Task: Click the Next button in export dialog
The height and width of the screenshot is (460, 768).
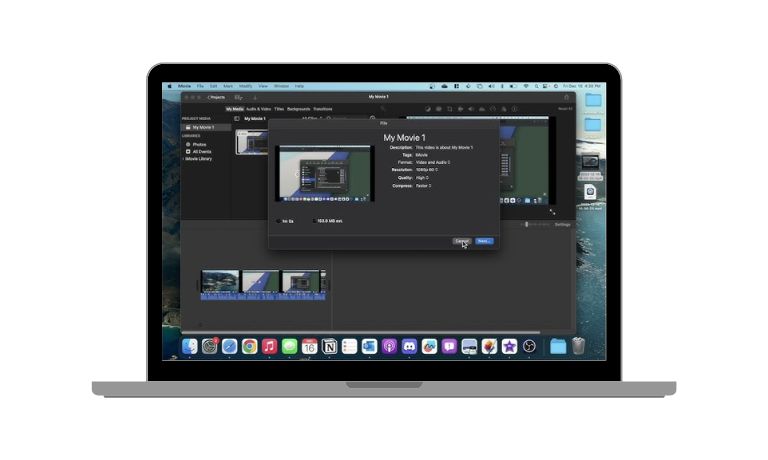Action: pyautogui.click(x=484, y=241)
